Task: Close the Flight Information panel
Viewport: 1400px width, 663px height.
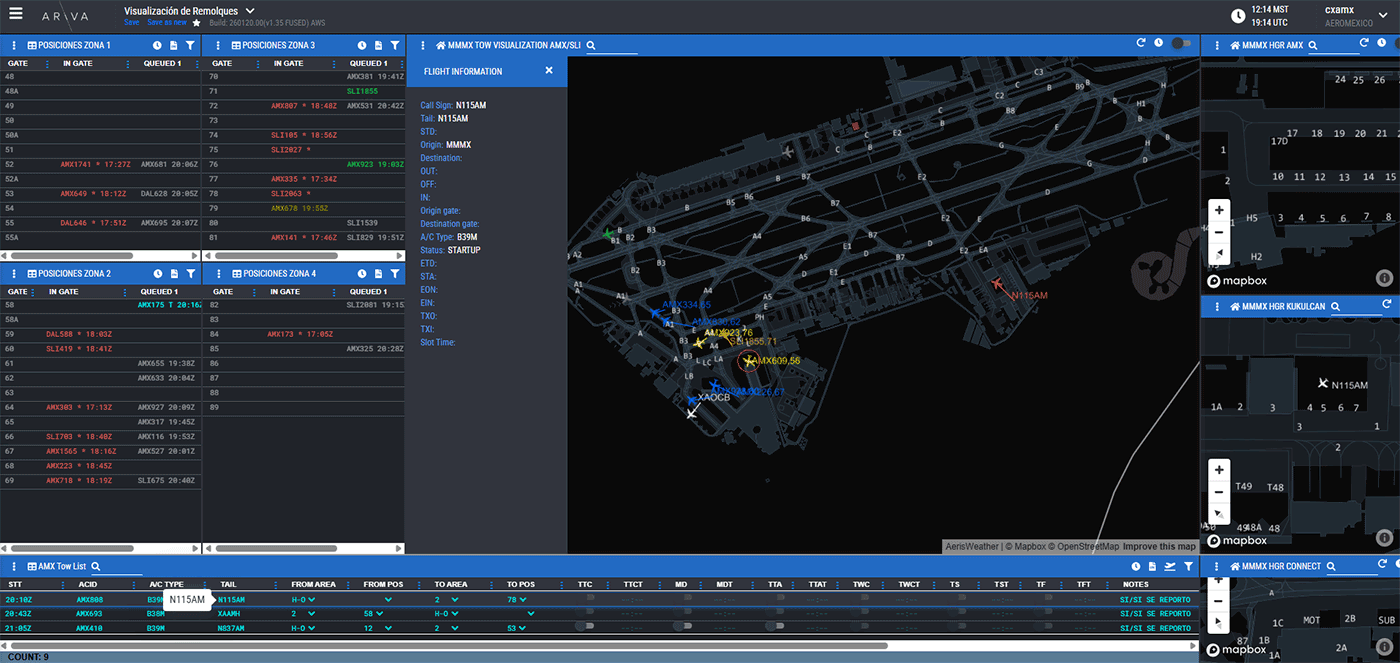Action: click(549, 71)
